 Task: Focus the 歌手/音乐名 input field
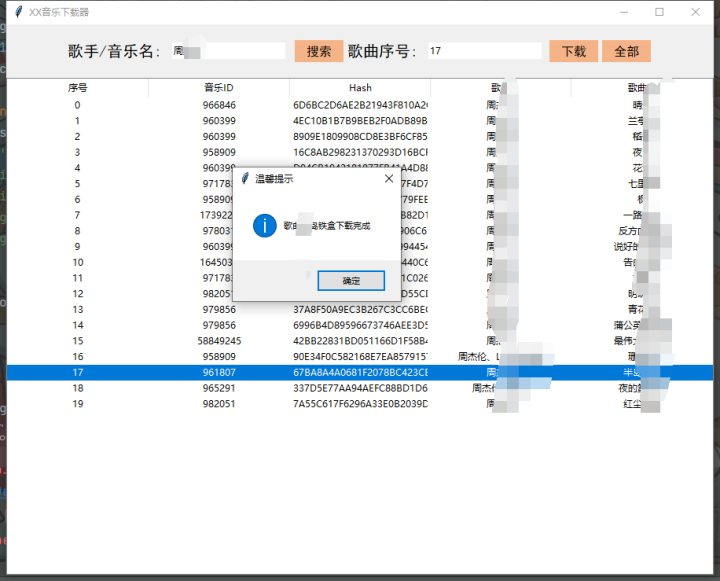click(x=229, y=51)
